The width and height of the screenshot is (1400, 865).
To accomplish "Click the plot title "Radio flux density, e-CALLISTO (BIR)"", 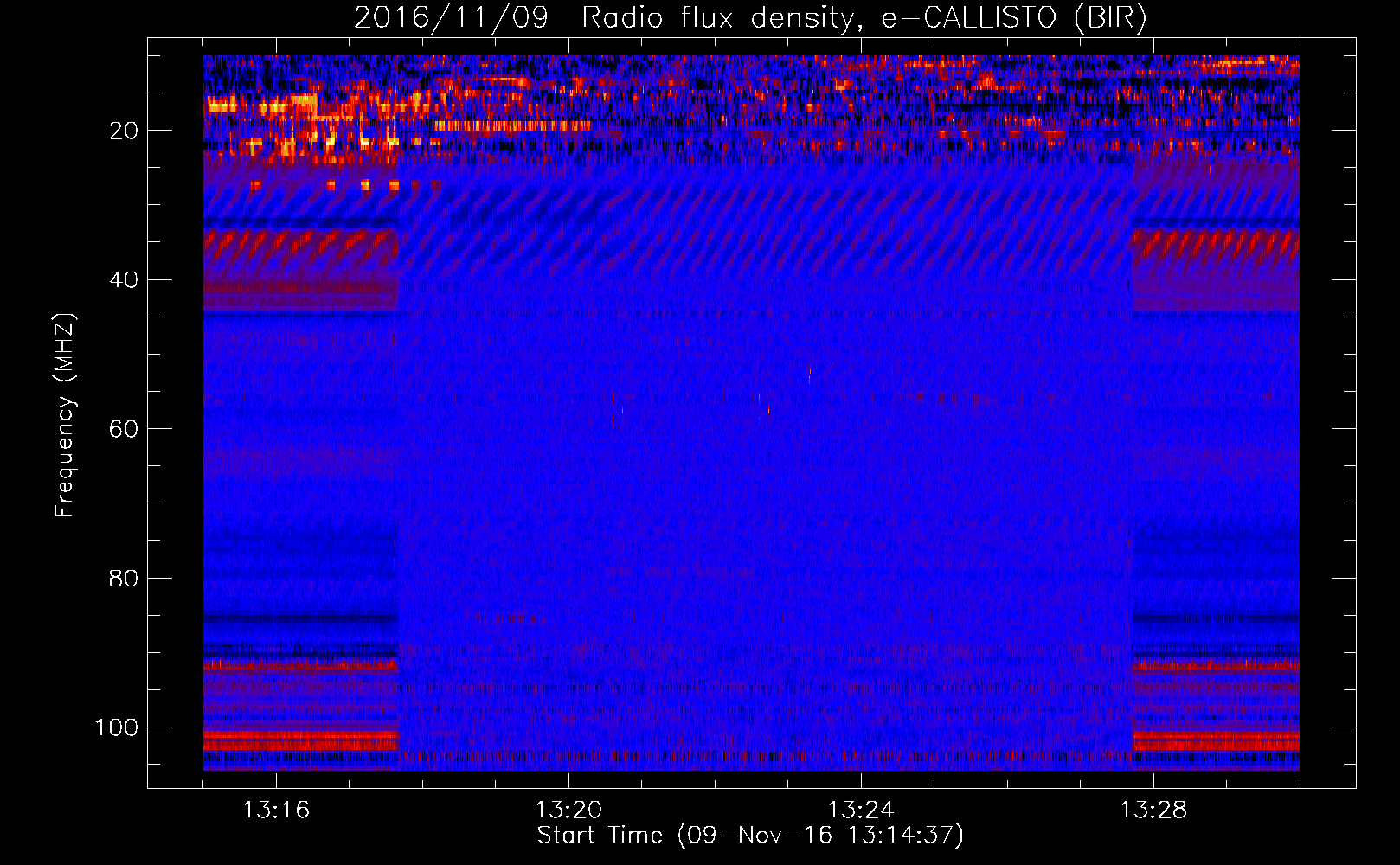I will (864, 18).
